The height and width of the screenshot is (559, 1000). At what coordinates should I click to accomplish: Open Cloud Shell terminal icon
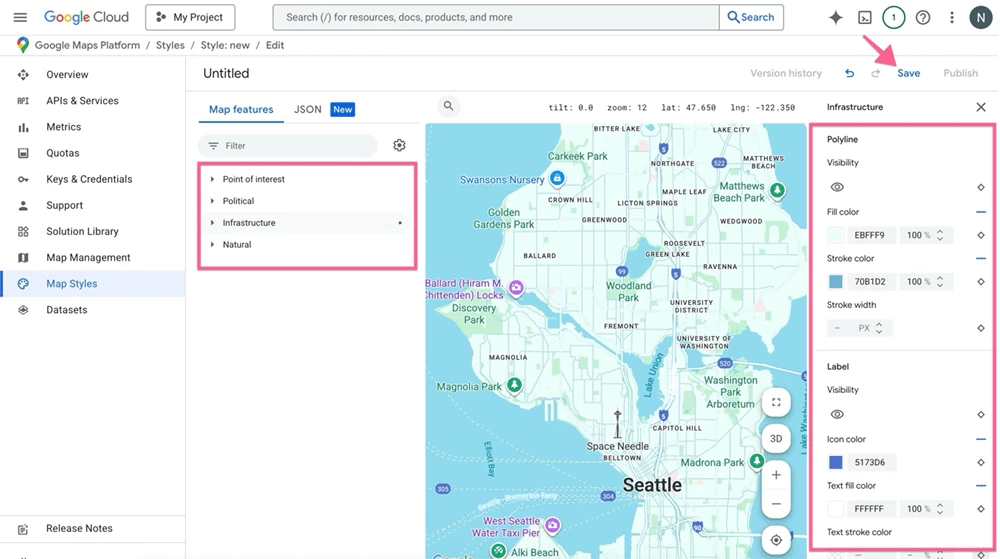[865, 17]
